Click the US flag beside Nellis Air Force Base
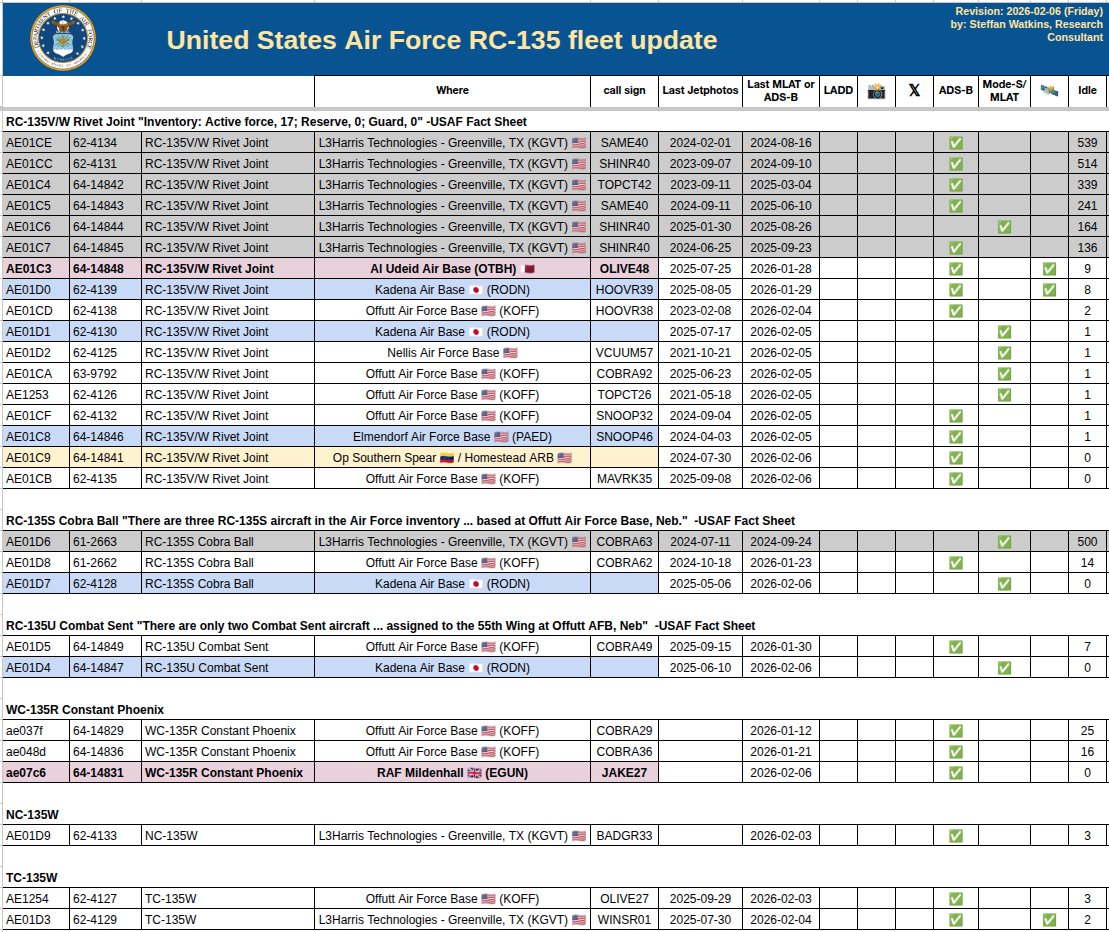The width and height of the screenshot is (1109, 932). 510,353
